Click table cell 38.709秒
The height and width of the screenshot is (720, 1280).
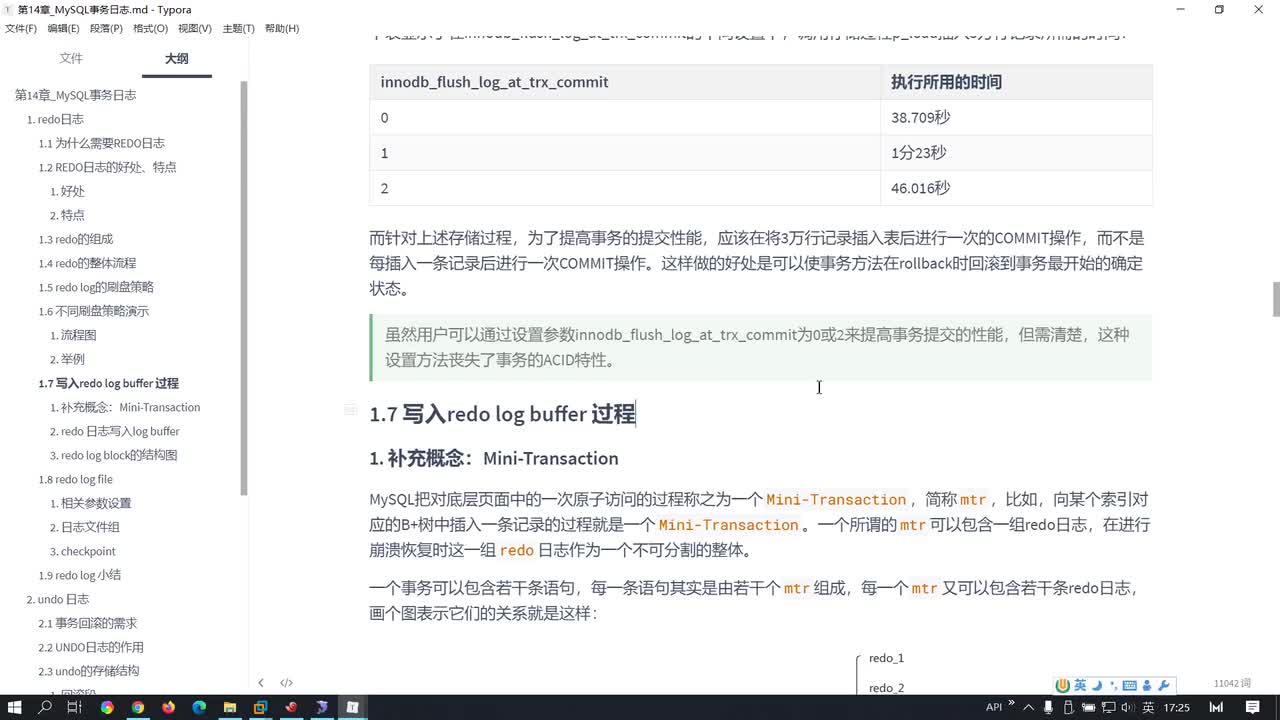tap(1016, 117)
